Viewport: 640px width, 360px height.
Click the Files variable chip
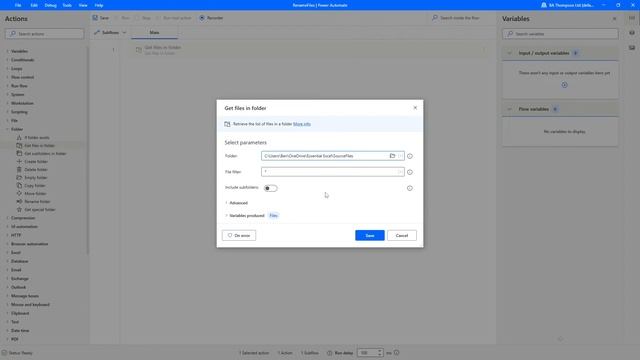click(273, 216)
